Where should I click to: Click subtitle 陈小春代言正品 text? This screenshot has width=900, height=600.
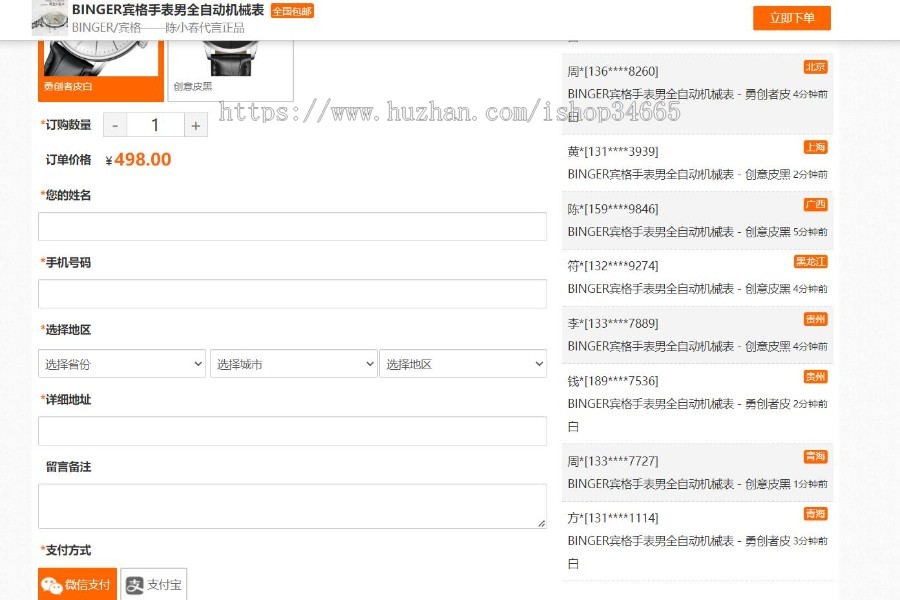pyautogui.click(x=205, y=28)
